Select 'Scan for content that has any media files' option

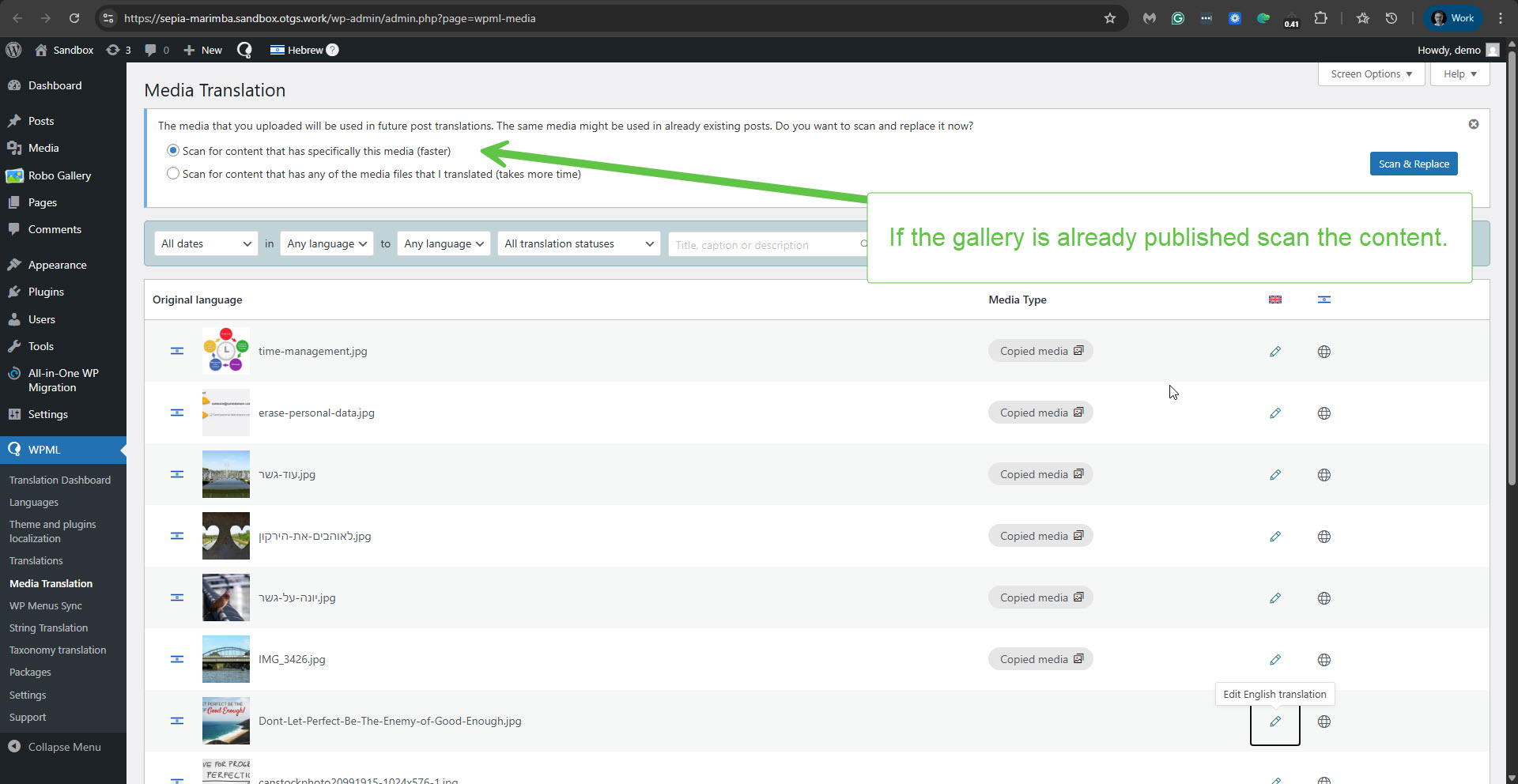point(173,174)
